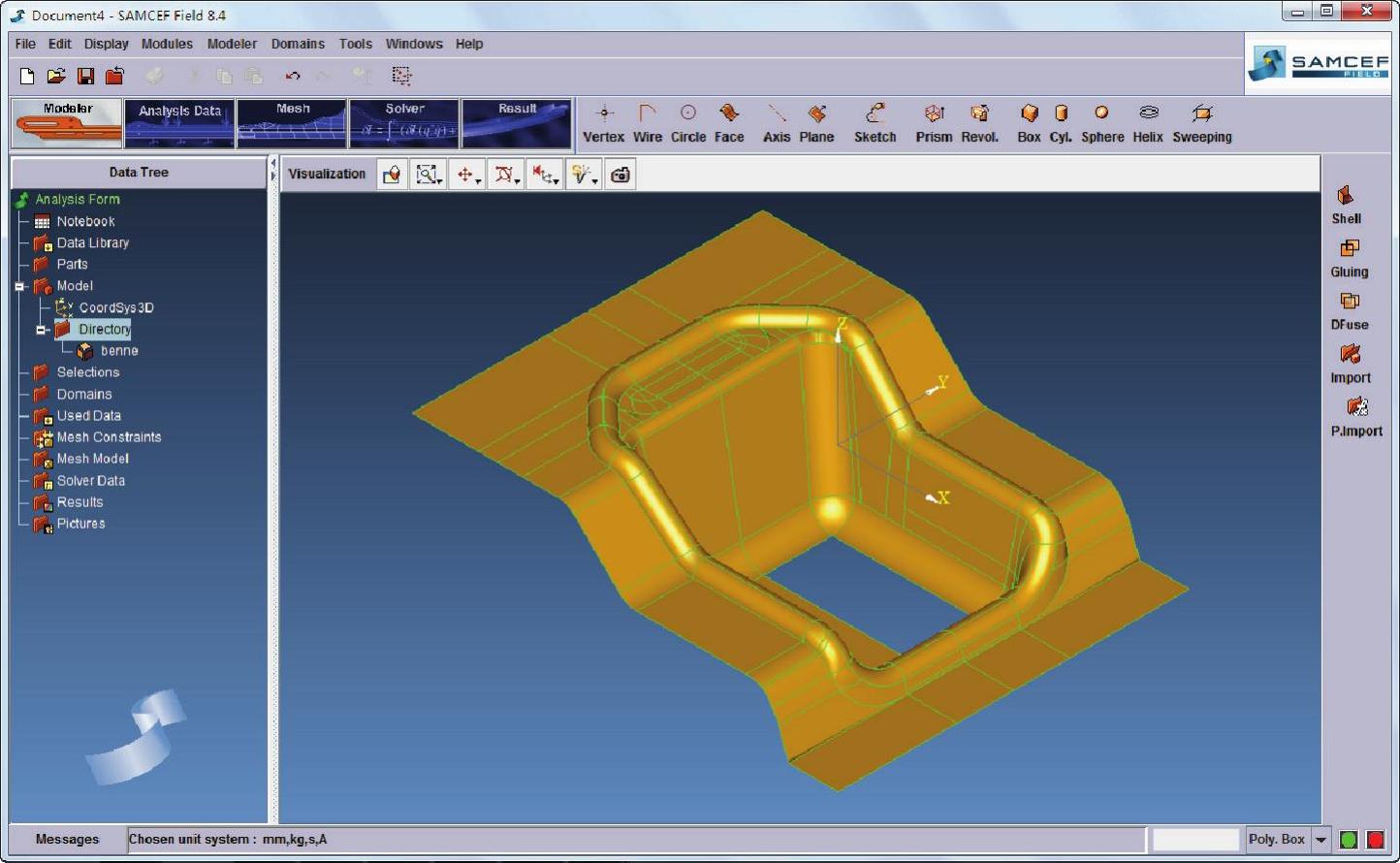Click the Messages button

coord(67,840)
